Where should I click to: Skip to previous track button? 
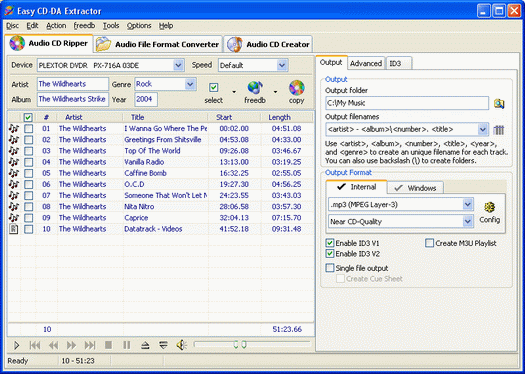click(x=35, y=345)
